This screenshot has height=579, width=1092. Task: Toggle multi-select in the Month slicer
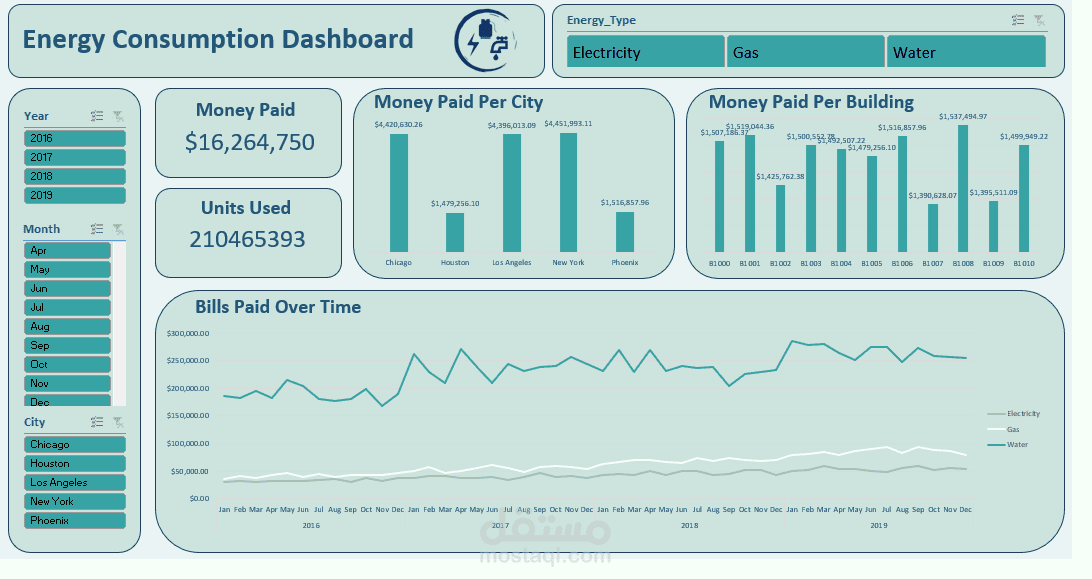[97, 229]
